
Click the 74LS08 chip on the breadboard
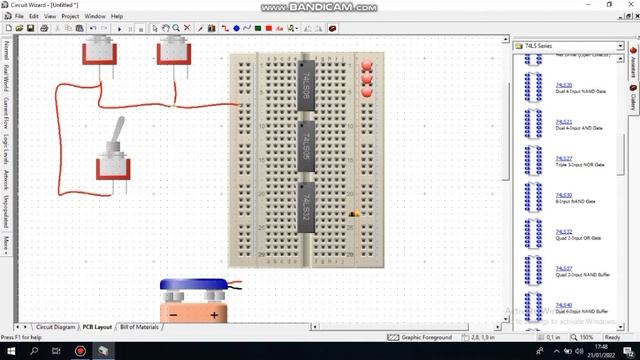306,86
